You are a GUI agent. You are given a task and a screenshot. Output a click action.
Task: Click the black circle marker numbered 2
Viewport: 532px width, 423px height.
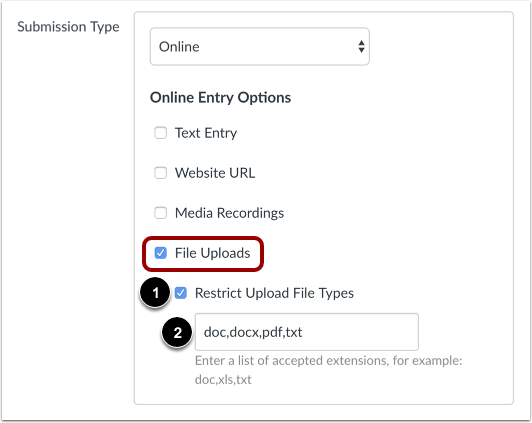pos(177,332)
